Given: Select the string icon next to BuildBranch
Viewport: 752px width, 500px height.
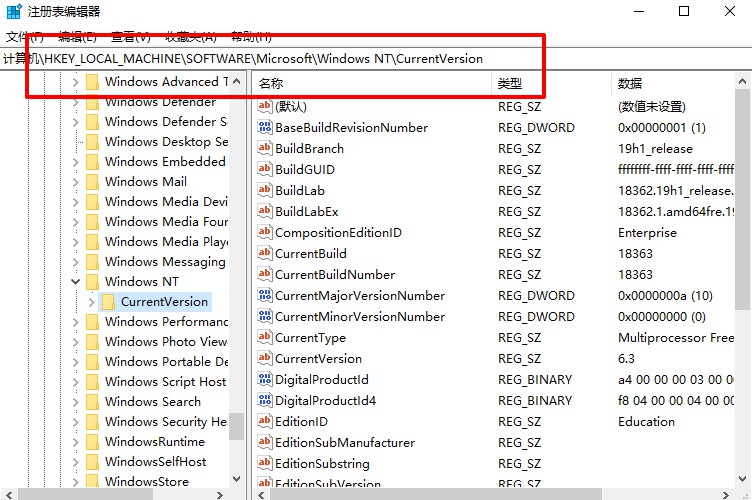Looking at the screenshot, I should [x=265, y=148].
